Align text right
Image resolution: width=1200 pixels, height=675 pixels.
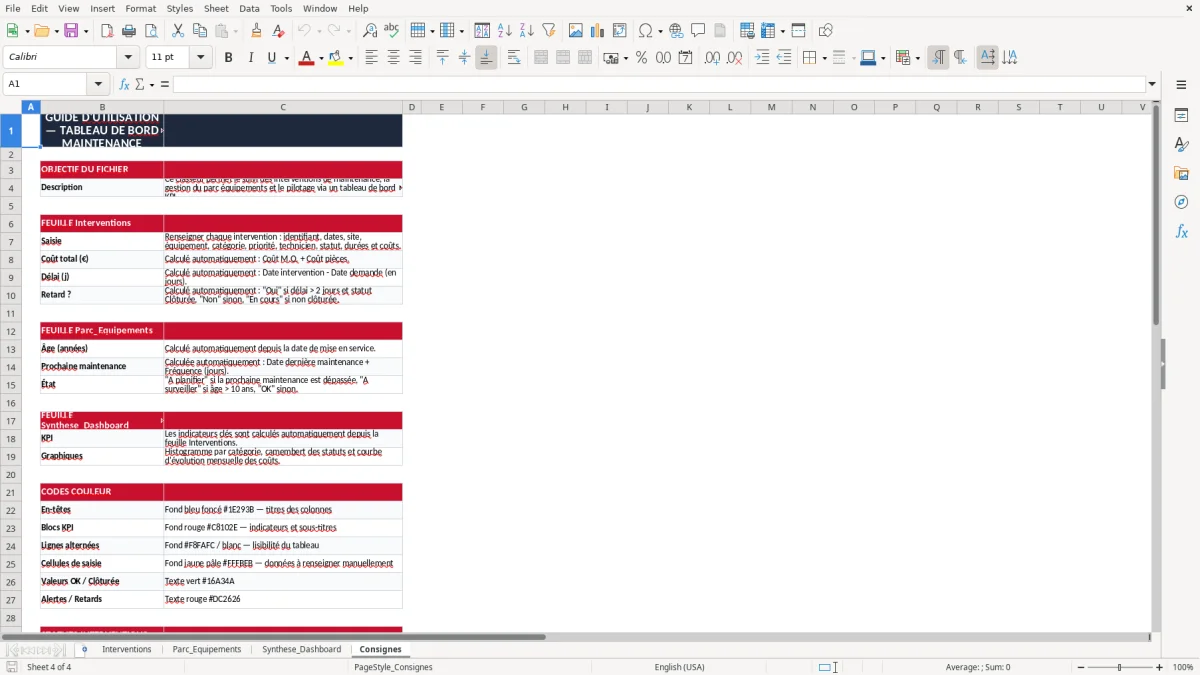pos(415,58)
